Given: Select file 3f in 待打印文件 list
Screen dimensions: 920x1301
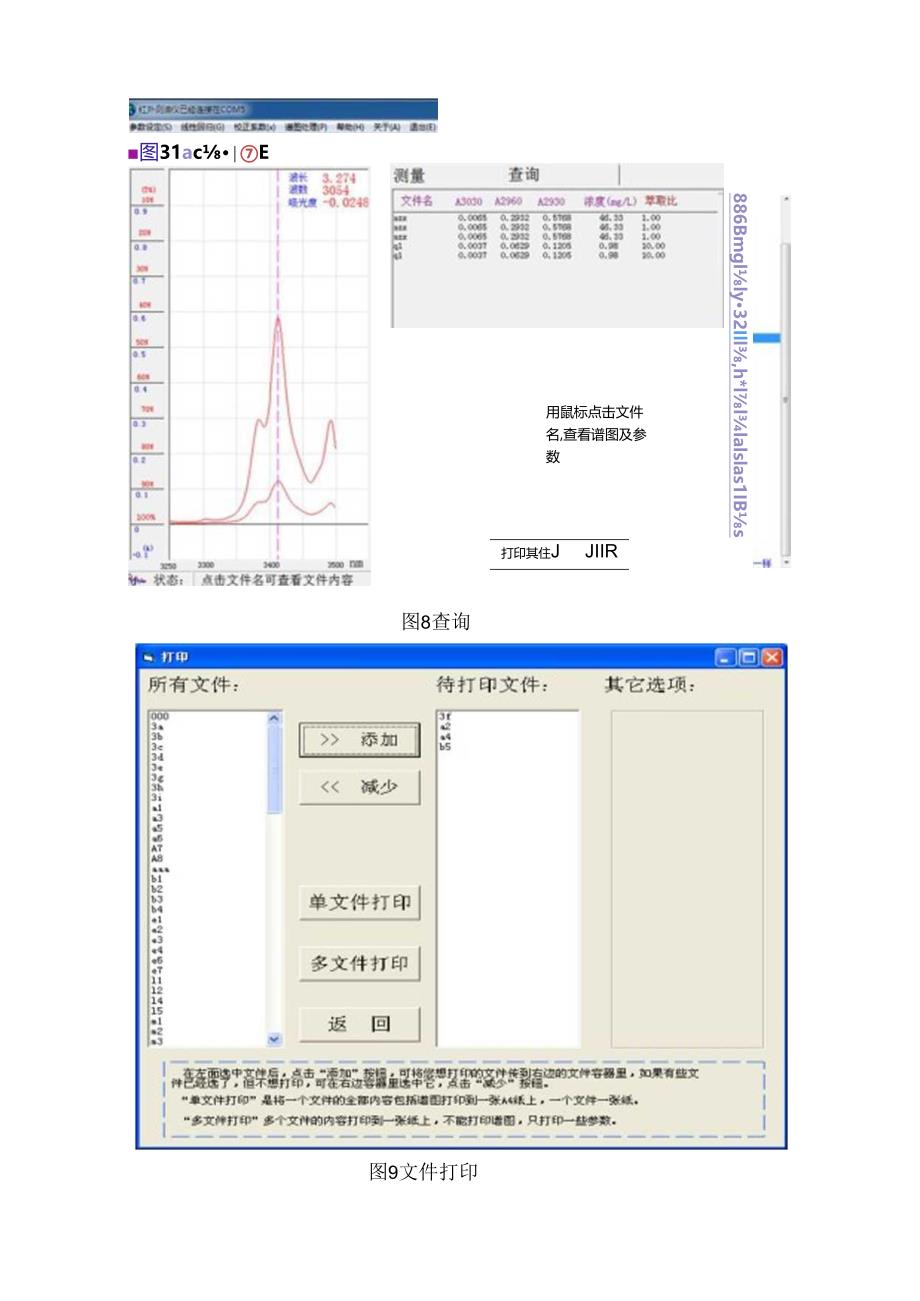Looking at the screenshot, I should (445, 716).
